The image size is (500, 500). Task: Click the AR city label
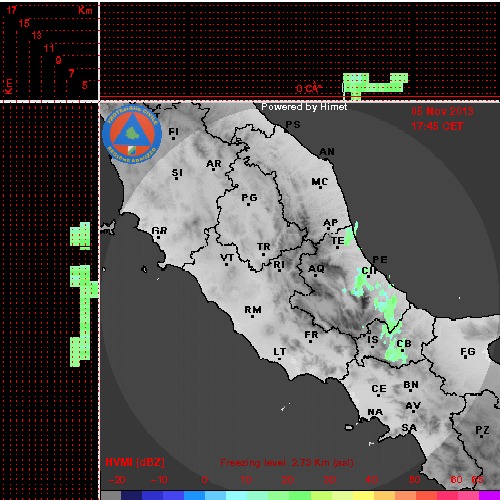pos(214,164)
